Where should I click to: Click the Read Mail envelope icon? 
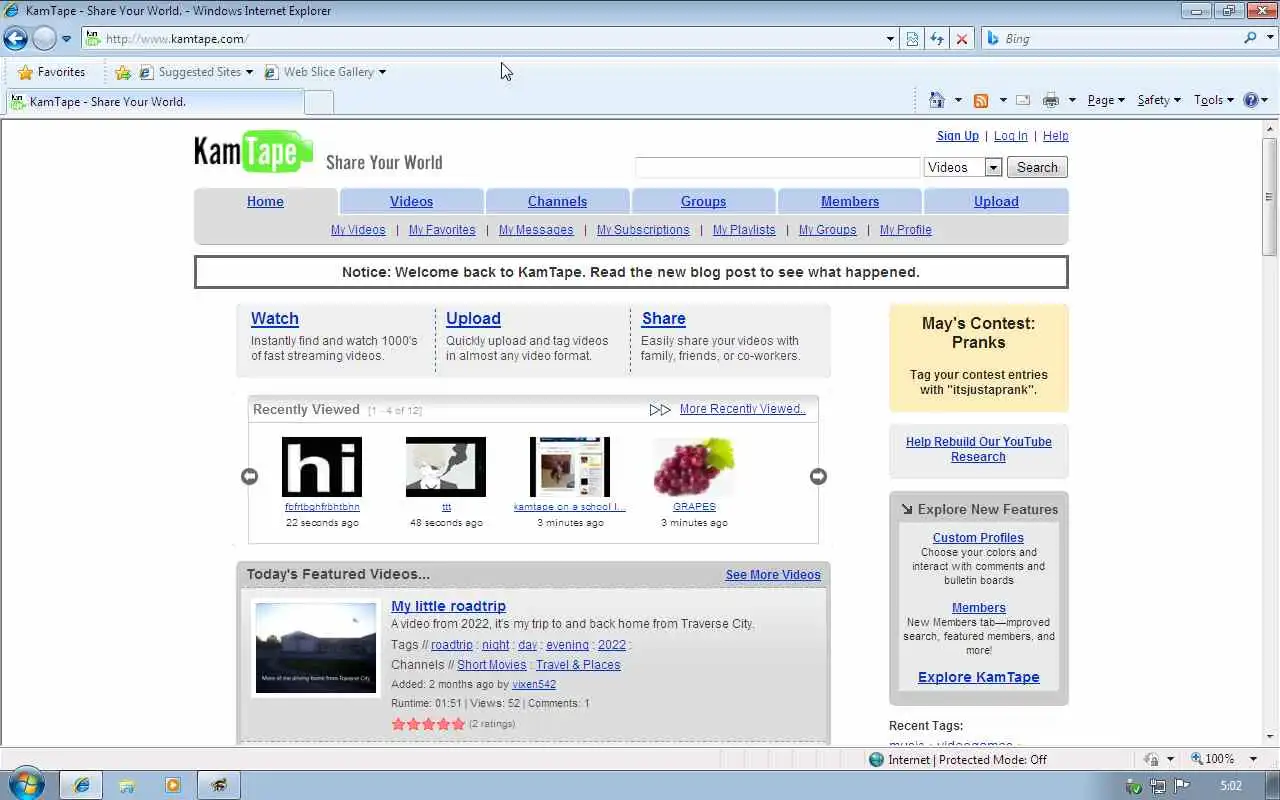pos(1023,100)
